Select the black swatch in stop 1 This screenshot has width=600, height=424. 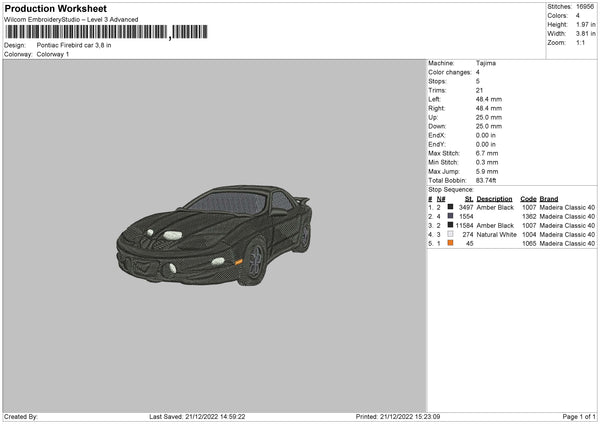[451, 207]
